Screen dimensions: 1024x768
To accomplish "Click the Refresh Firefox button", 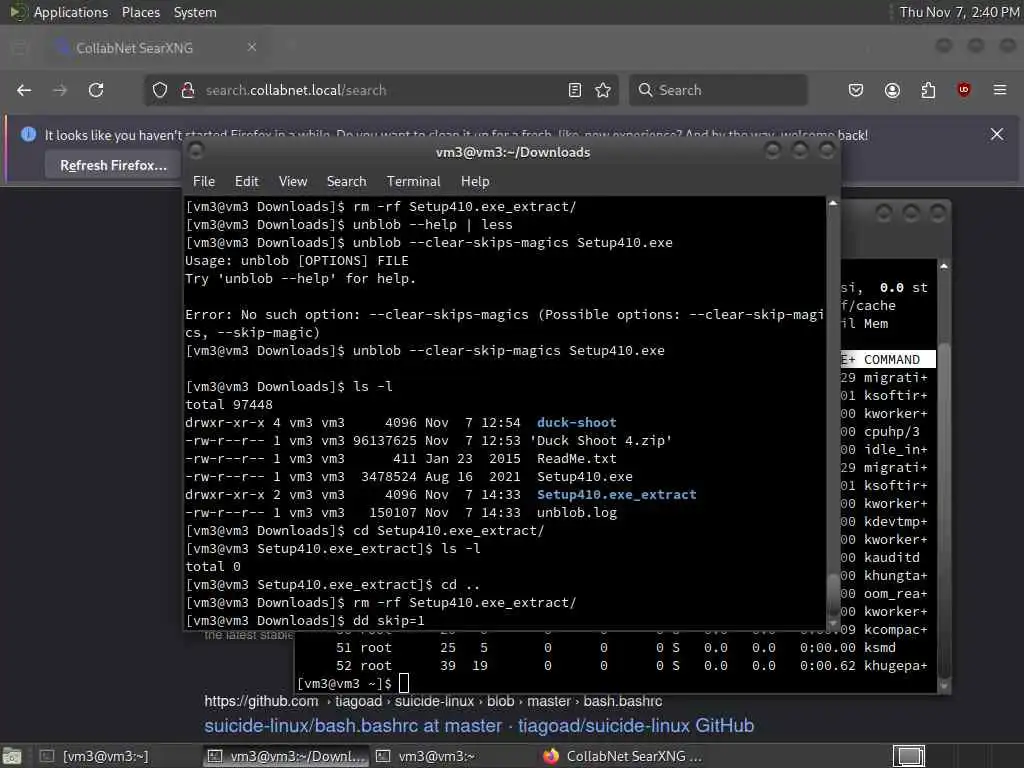I will point(113,165).
